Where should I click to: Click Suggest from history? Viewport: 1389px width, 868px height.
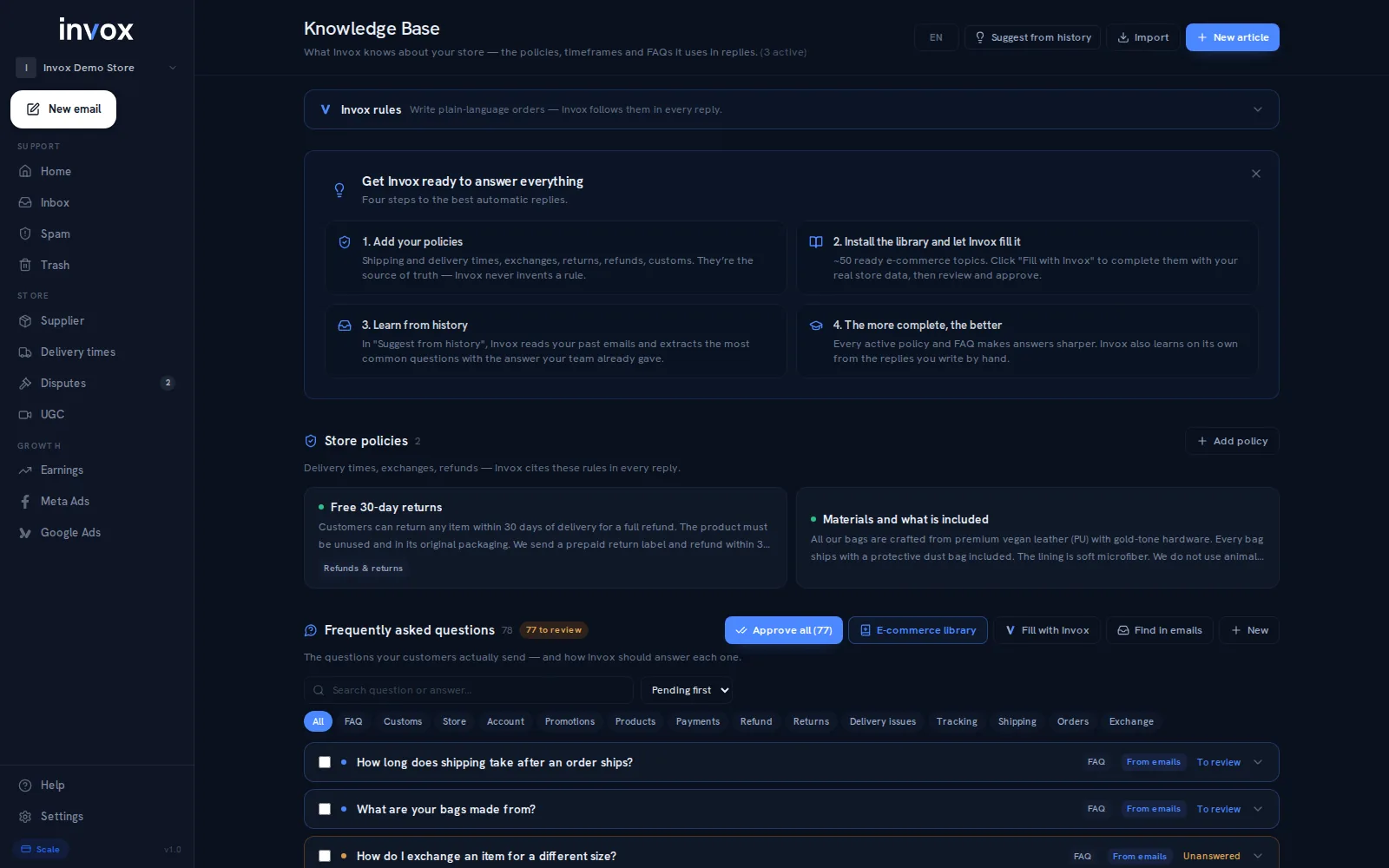pyautogui.click(x=1033, y=37)
